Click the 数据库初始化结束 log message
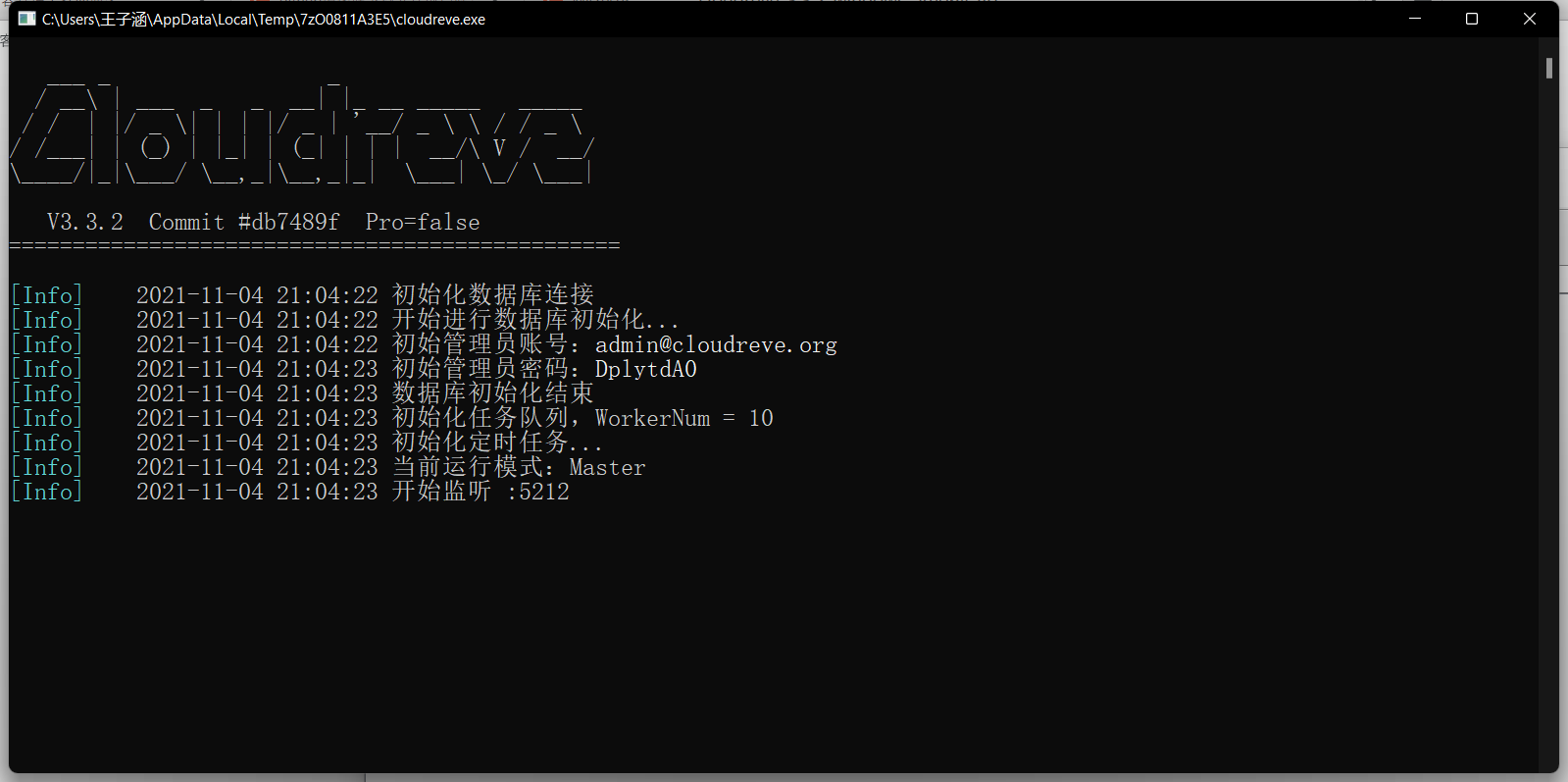The image size is (1568, 782). pyautogui.click(x=492, y=393)
